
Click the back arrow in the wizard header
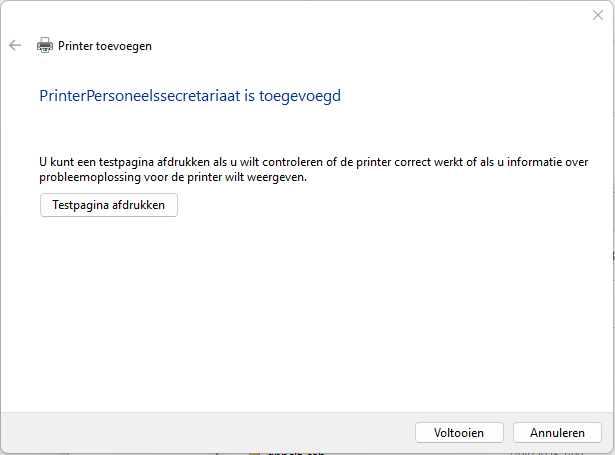[x=15, y=45]
